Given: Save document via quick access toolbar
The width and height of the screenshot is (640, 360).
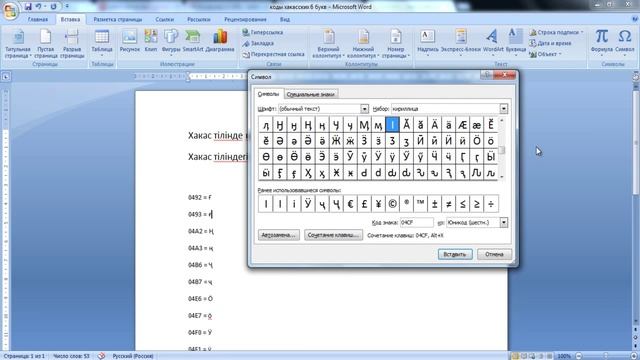Looking at the screenshot, I should (28, 7).
